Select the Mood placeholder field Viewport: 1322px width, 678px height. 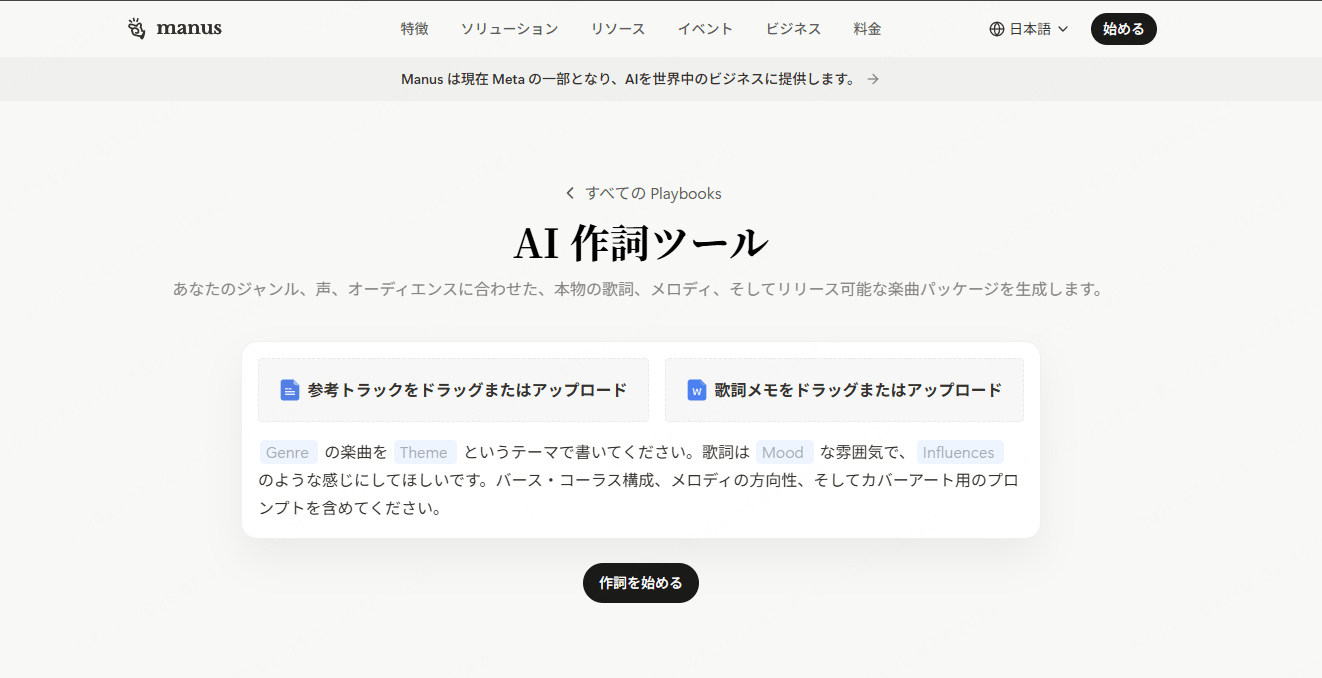tap(784, 452)
